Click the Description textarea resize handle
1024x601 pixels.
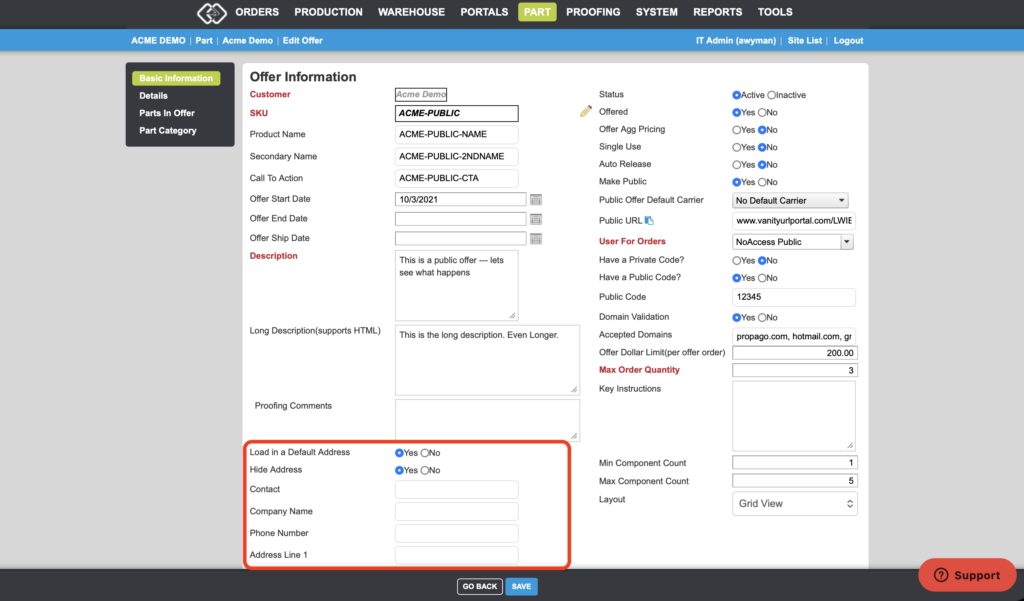tap(513, 315)
